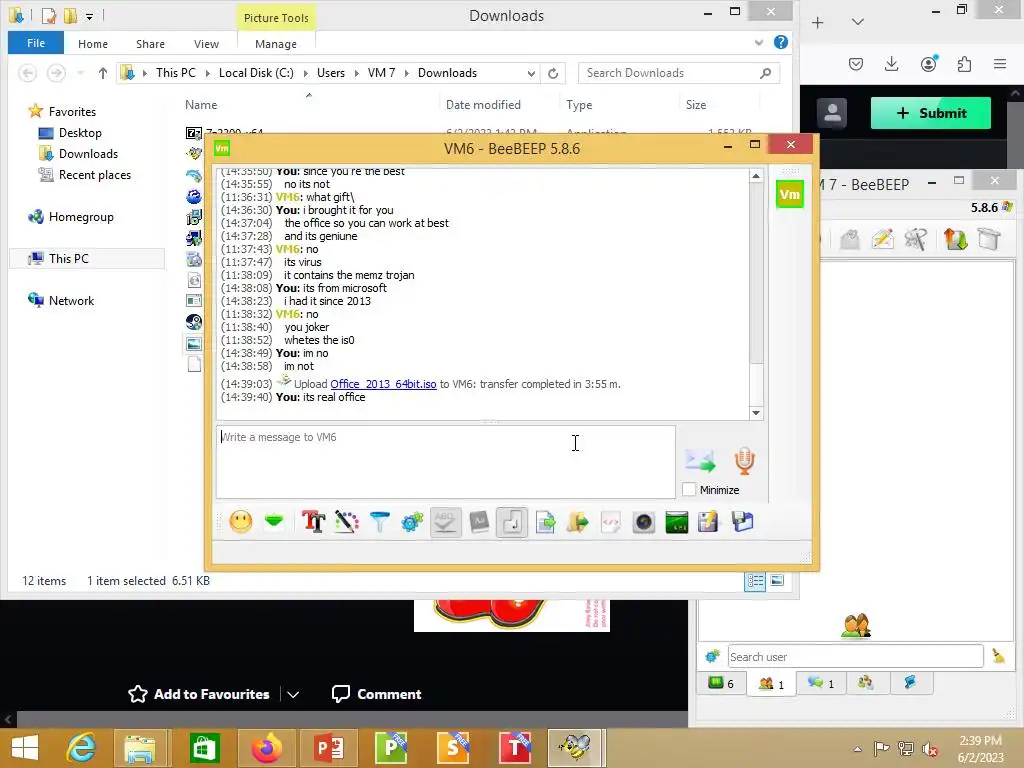Click the green Submit button in browser

pyautogui.click(x=931, y=113)
